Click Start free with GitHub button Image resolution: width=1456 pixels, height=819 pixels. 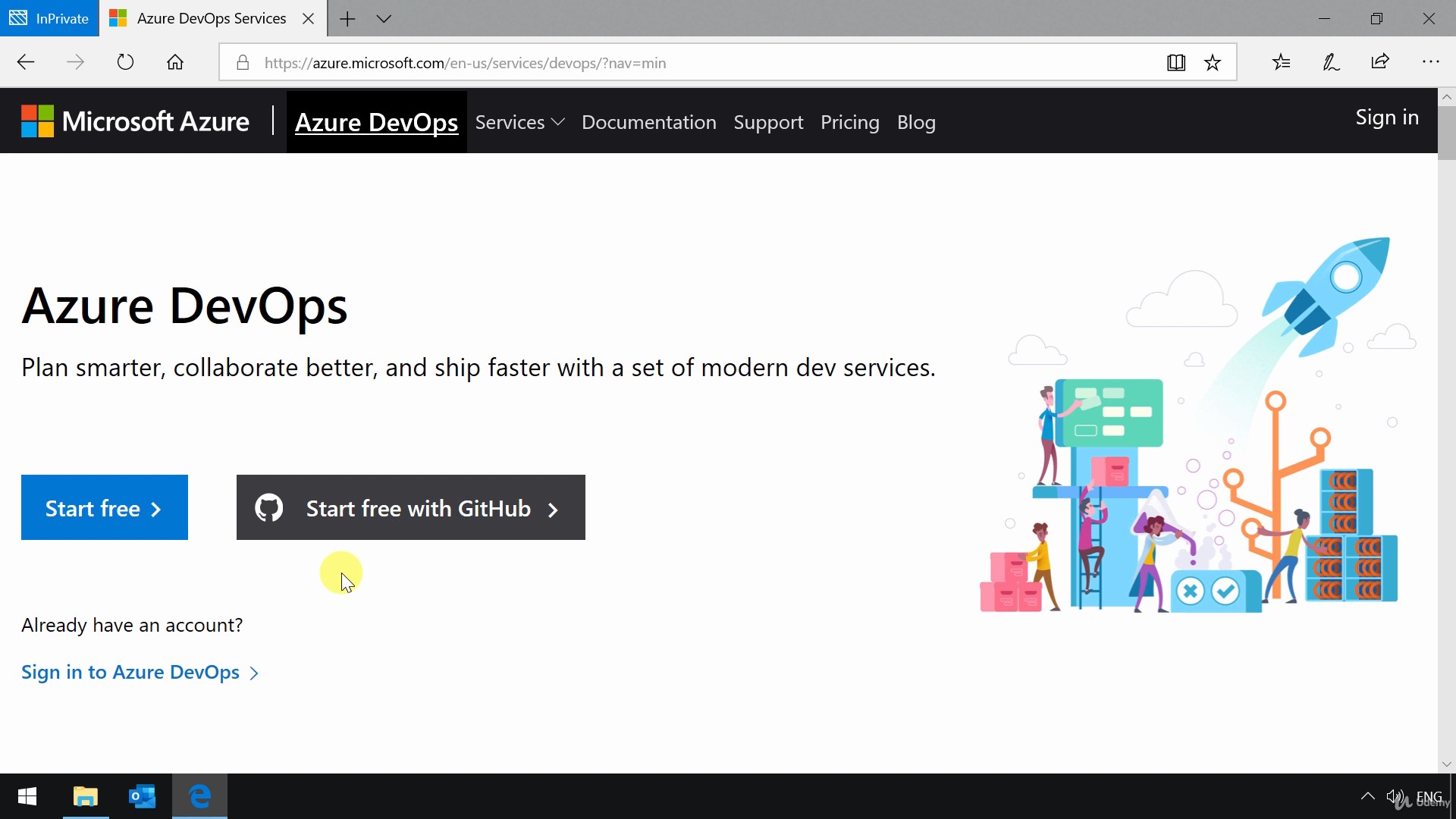pos(411,507)
